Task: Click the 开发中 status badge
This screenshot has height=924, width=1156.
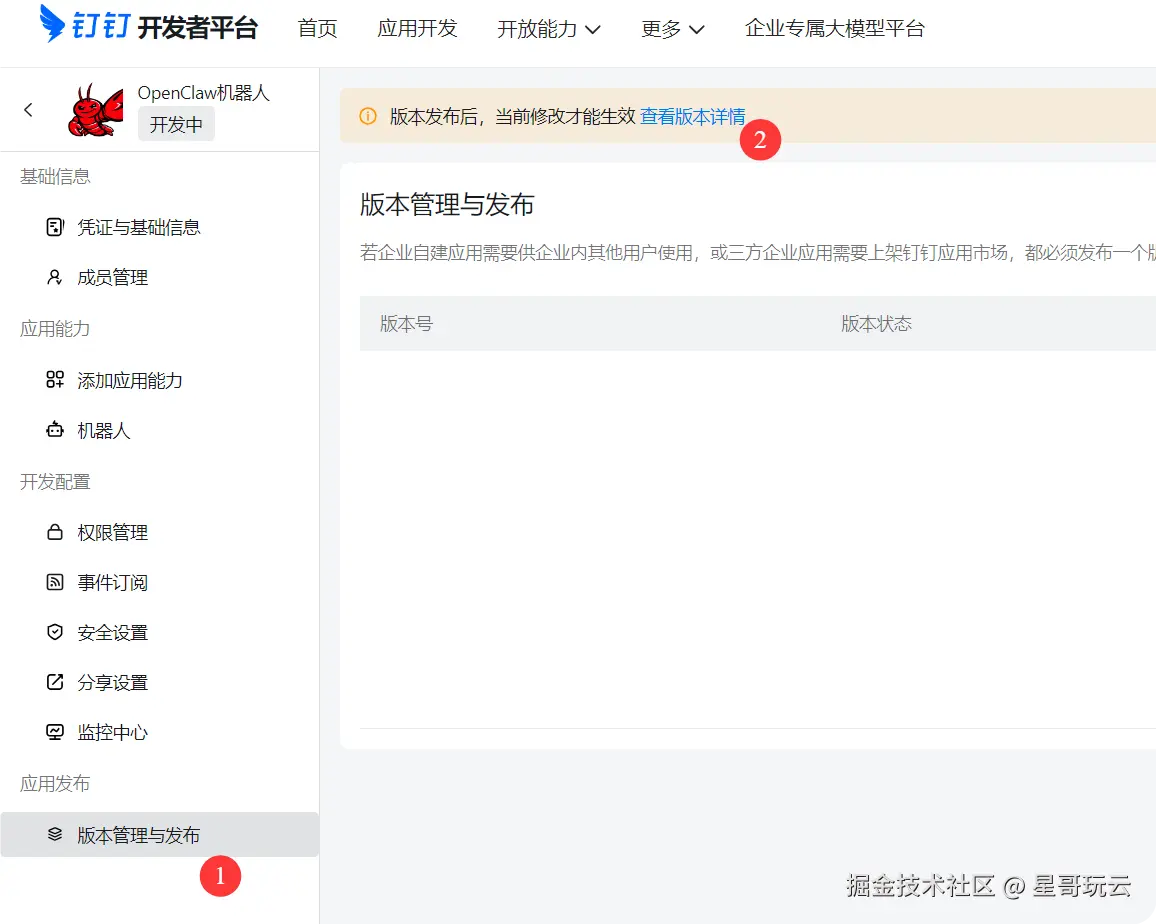Action: [176, 124]
